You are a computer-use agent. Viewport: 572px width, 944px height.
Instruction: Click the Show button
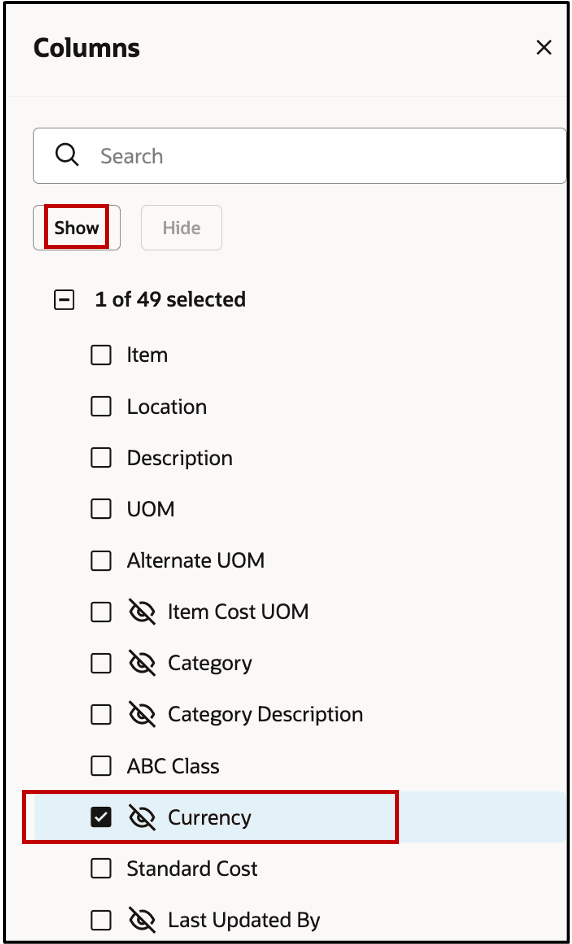click(77, 228)
